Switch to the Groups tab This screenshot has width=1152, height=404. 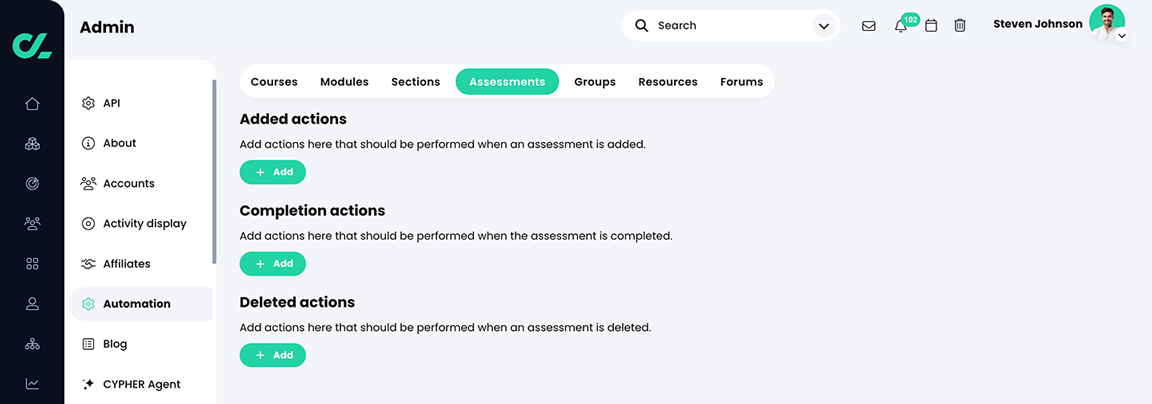click(595, 82)
